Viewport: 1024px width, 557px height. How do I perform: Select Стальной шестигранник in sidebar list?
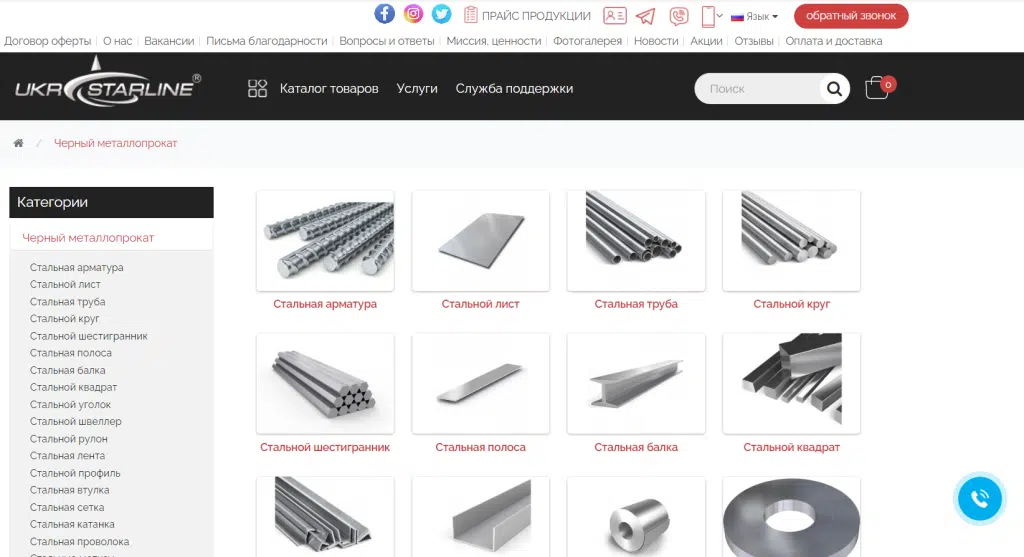point(89,336)
